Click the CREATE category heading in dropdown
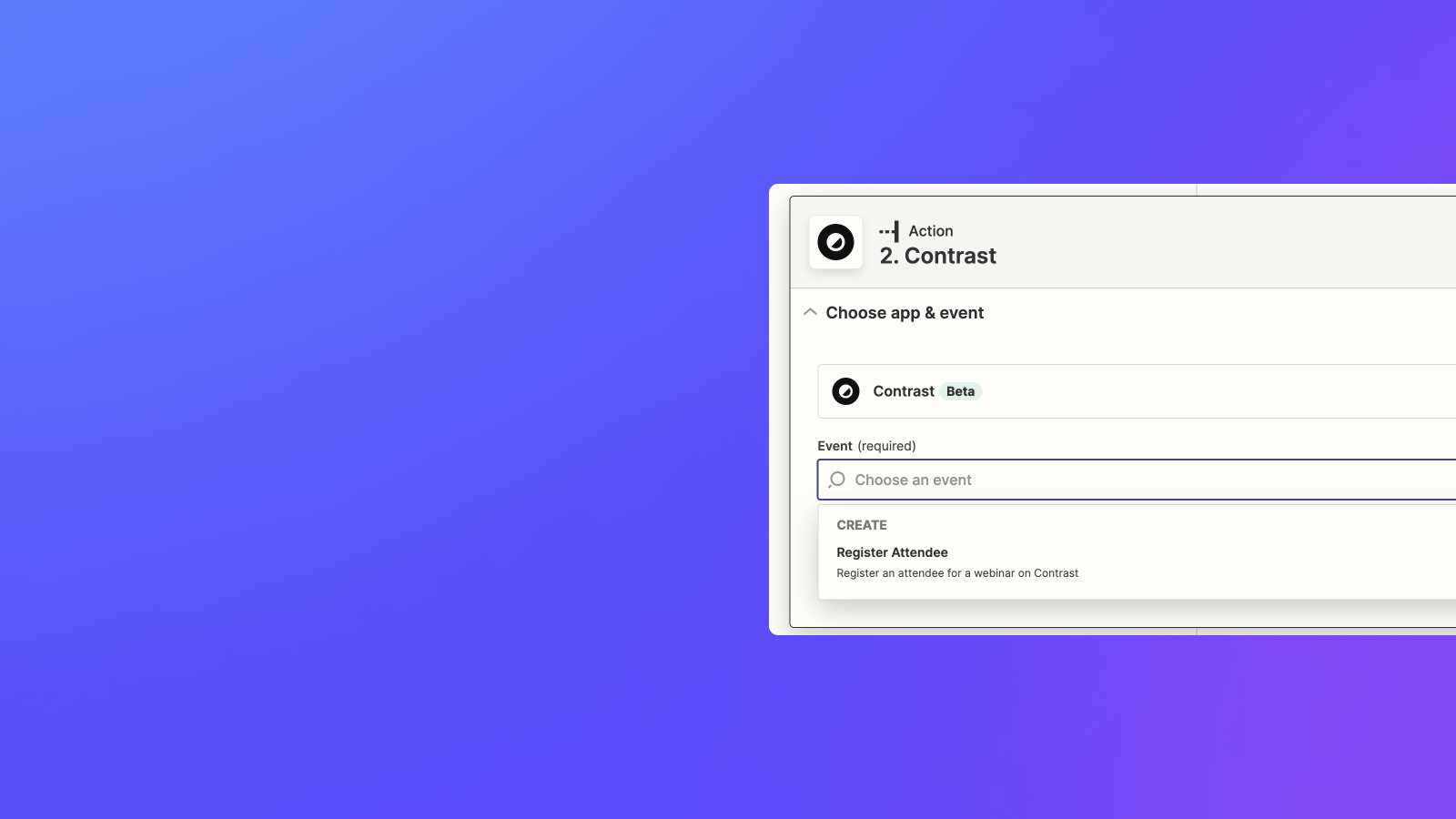Screen dimensions: 1456x819 [862, 525]
